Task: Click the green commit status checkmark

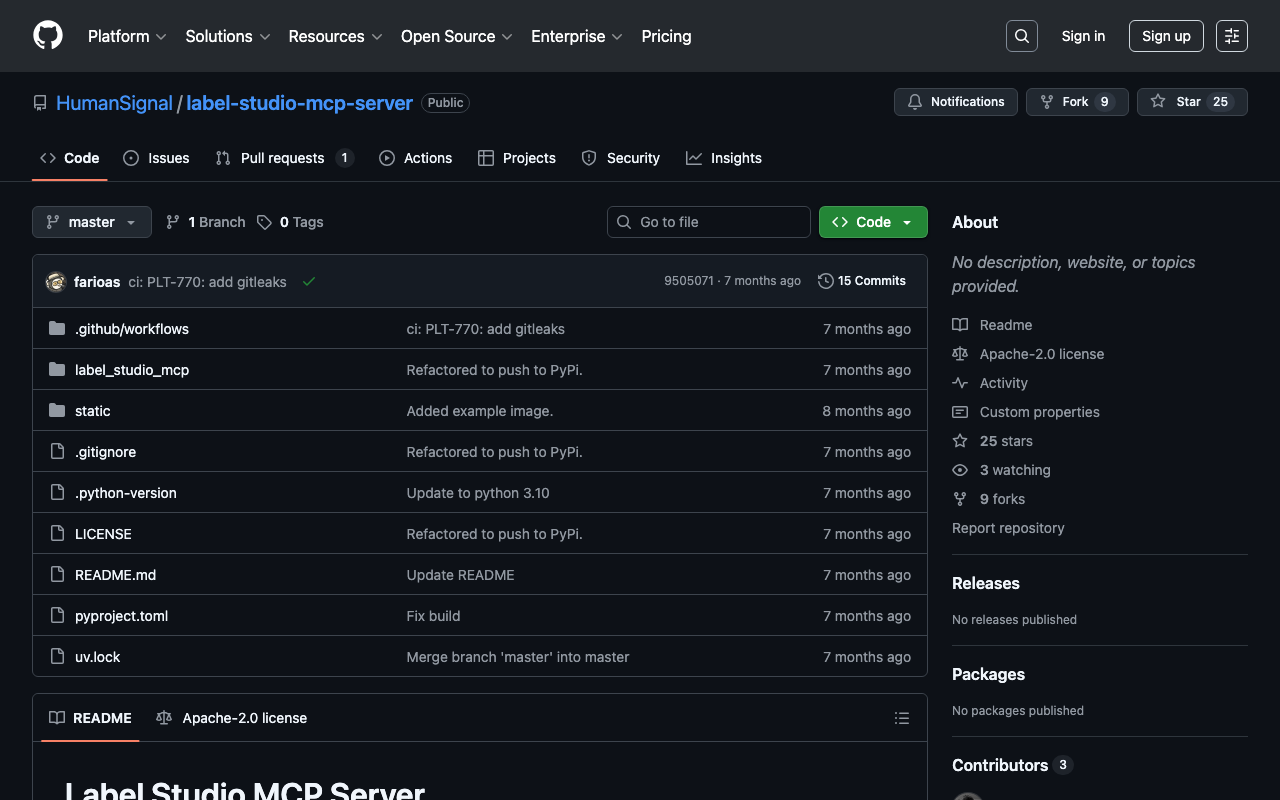Action: [x=309, y=282]
